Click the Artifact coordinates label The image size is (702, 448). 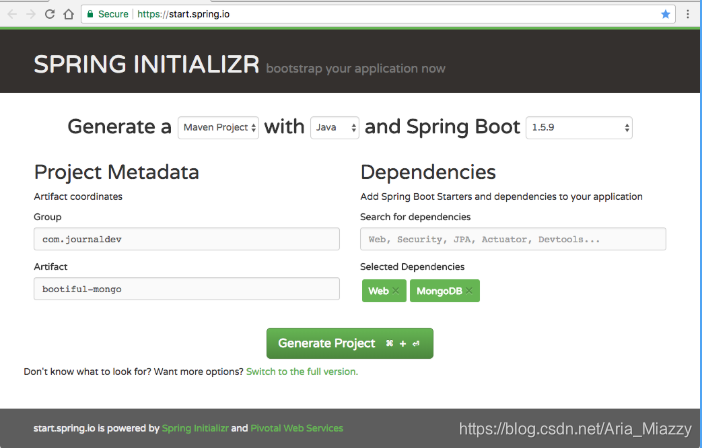78,196
